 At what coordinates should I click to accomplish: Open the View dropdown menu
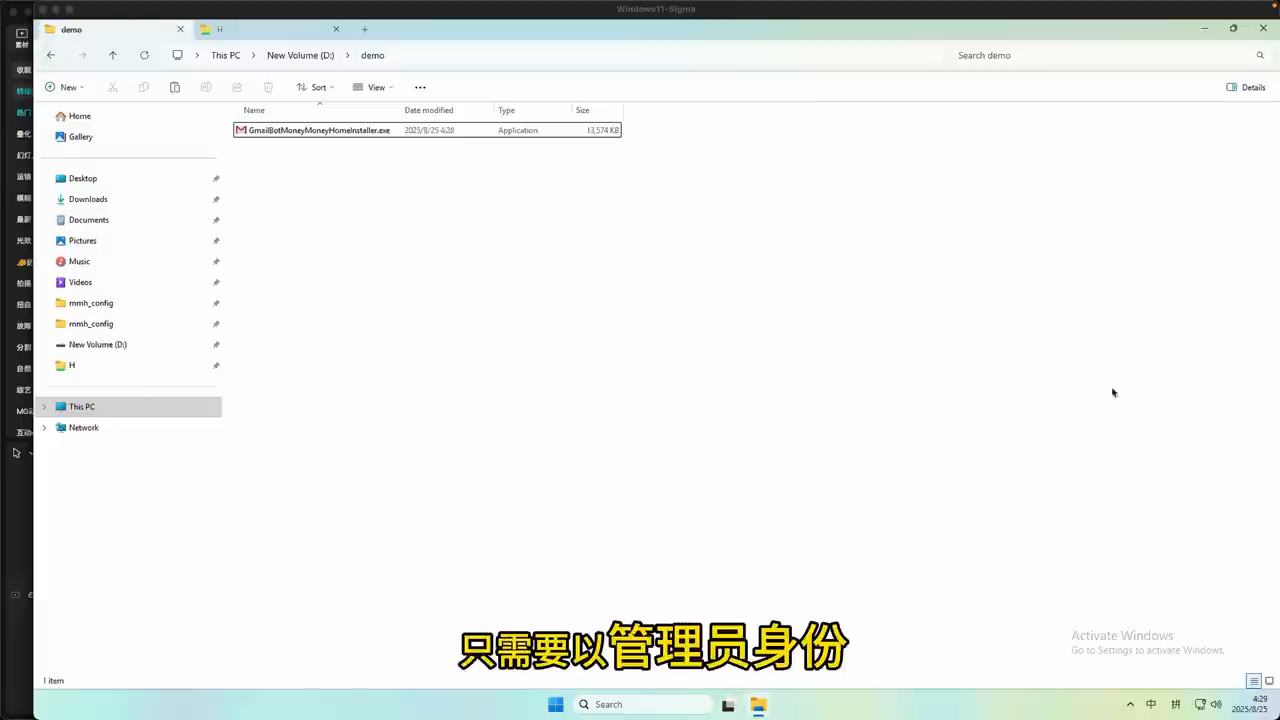click(x=373, y=87)
